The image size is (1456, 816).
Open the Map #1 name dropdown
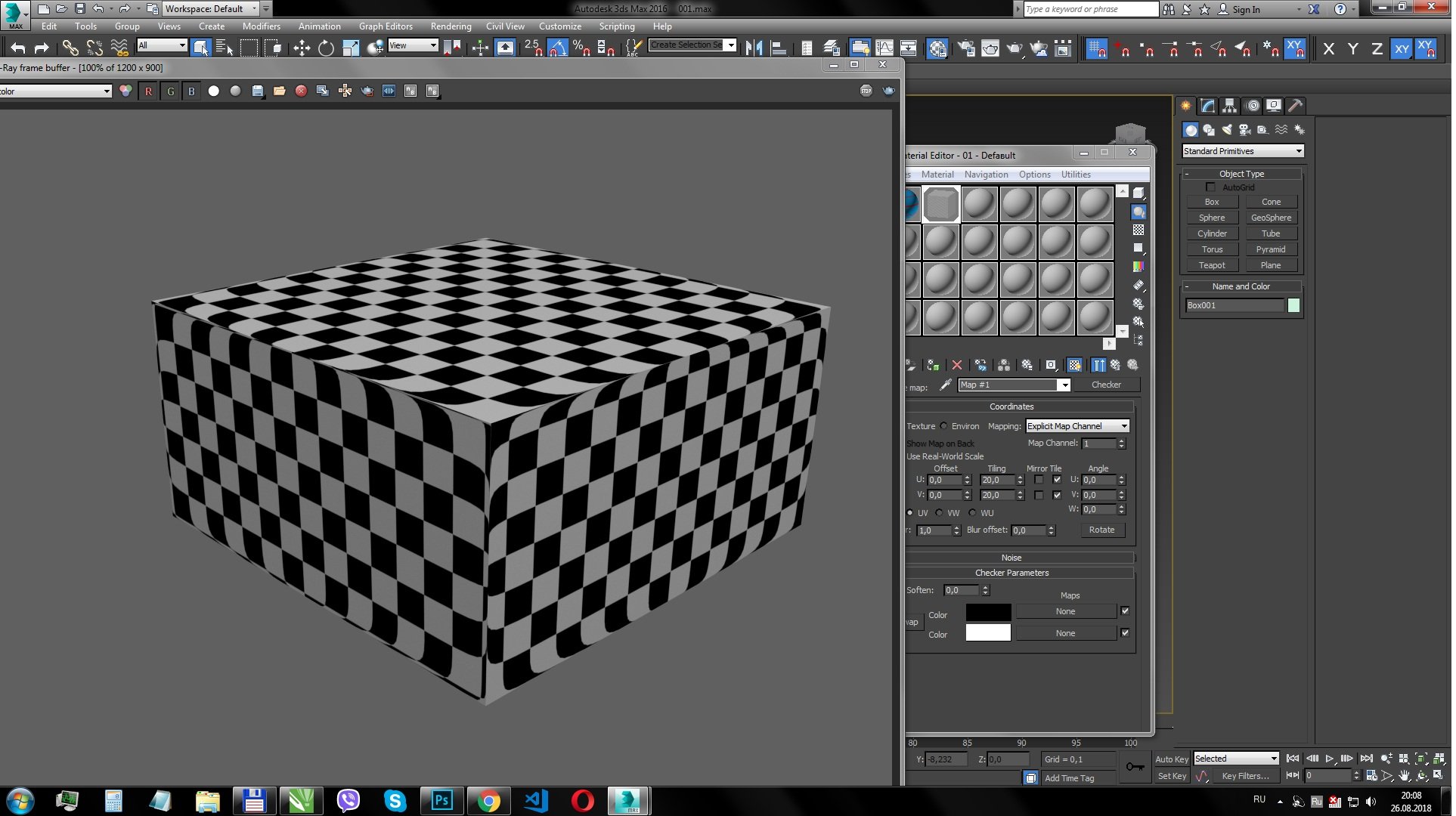[1064, 385]
